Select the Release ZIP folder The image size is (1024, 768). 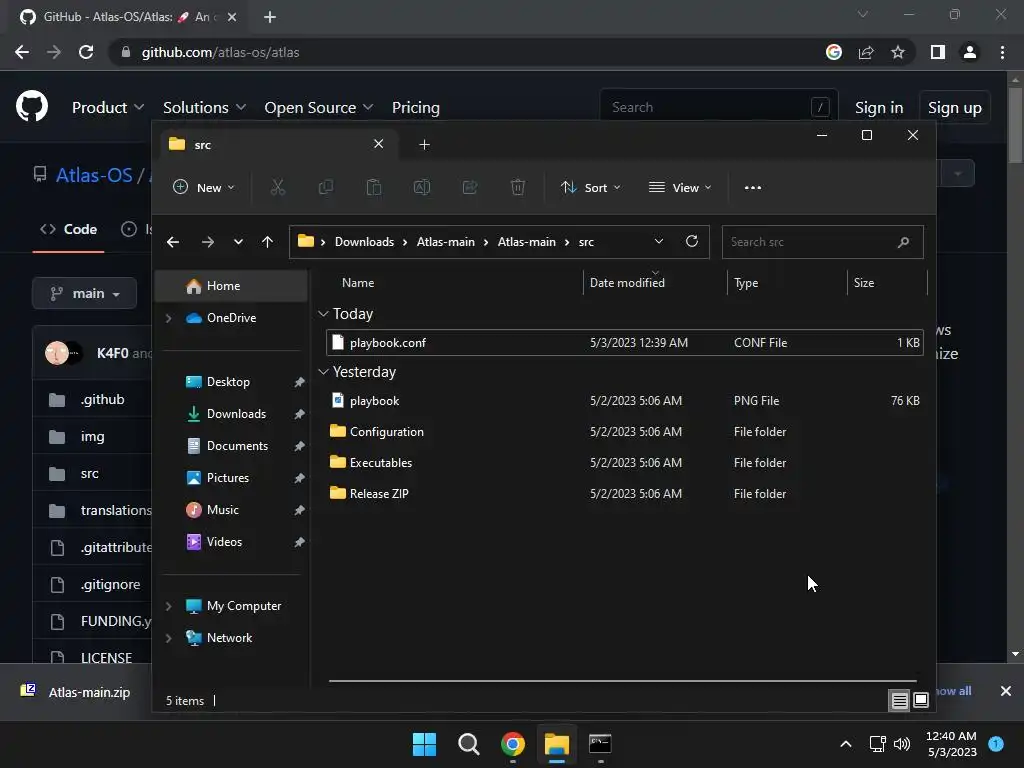624,494
